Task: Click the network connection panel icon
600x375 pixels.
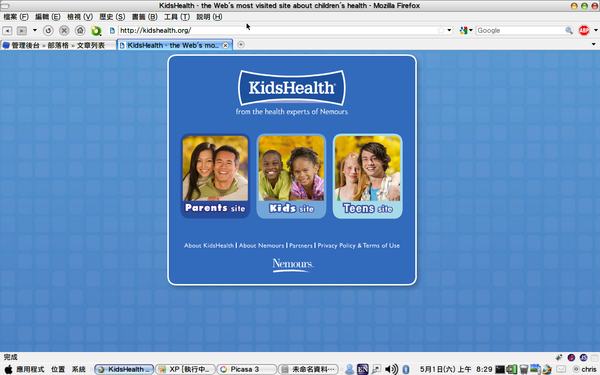Action: [376, 369]
